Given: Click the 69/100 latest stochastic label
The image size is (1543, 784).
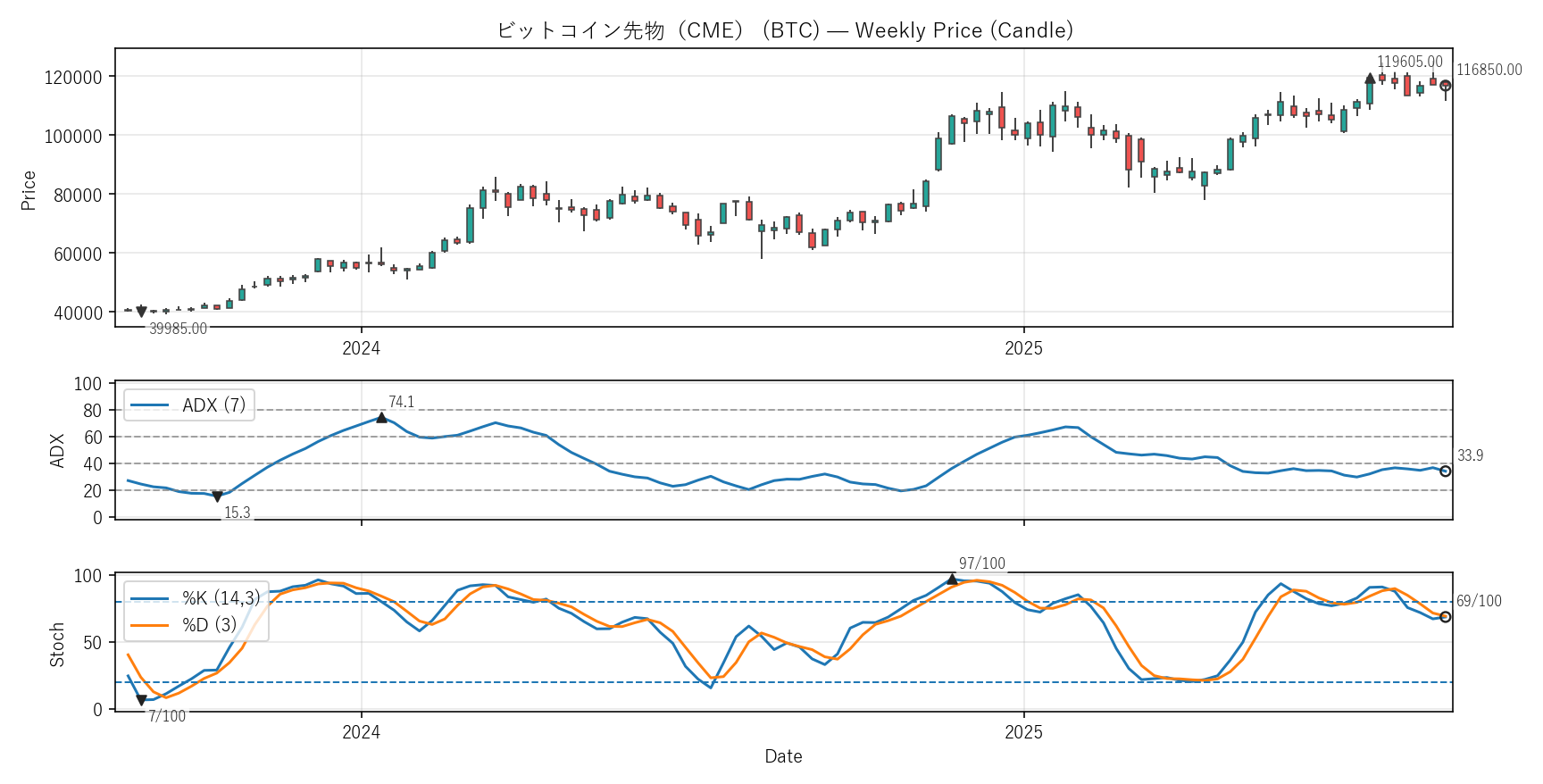Looking at the screenshot, I should [x=1479, y=601].
